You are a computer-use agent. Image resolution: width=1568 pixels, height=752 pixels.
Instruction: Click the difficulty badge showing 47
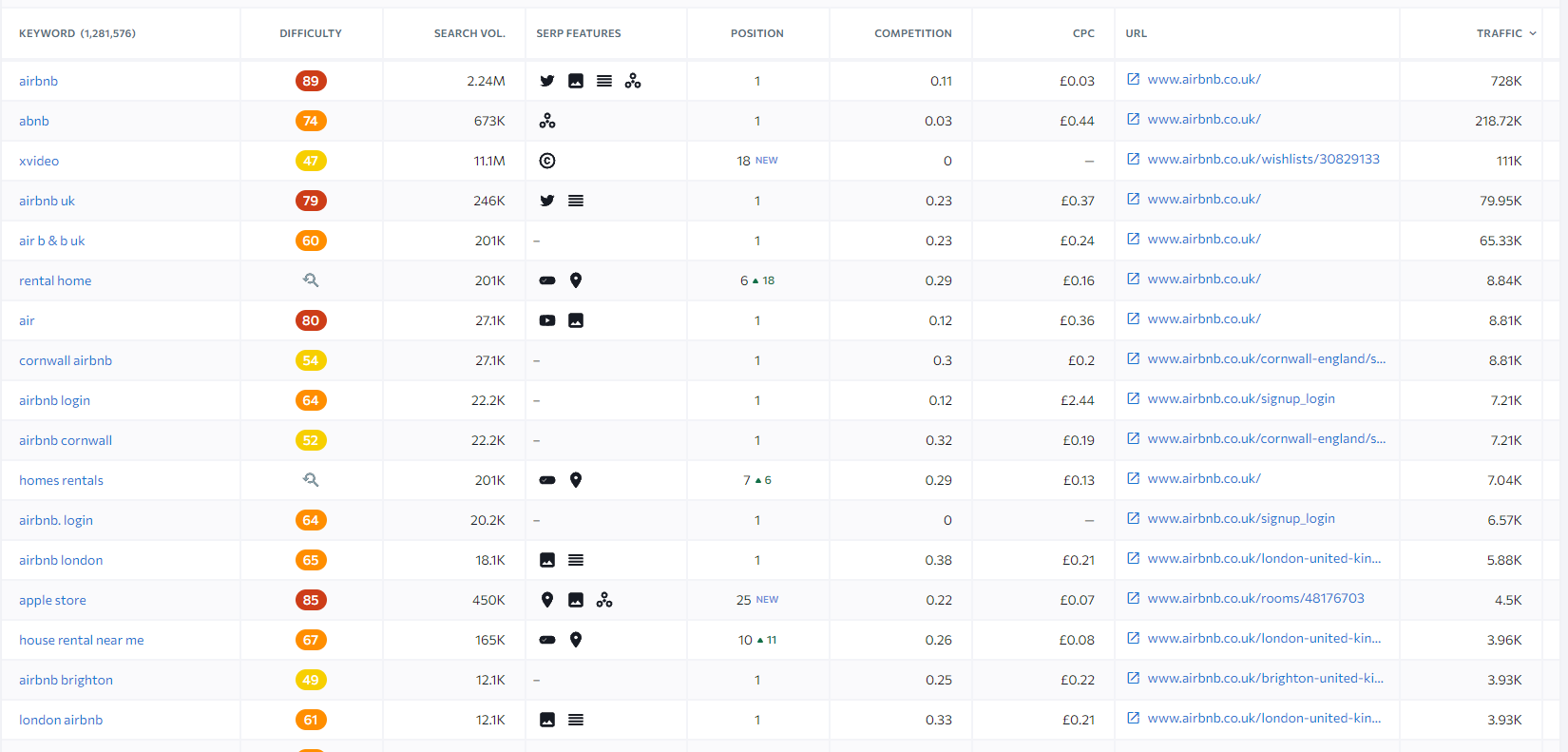[x=311, y=161]
